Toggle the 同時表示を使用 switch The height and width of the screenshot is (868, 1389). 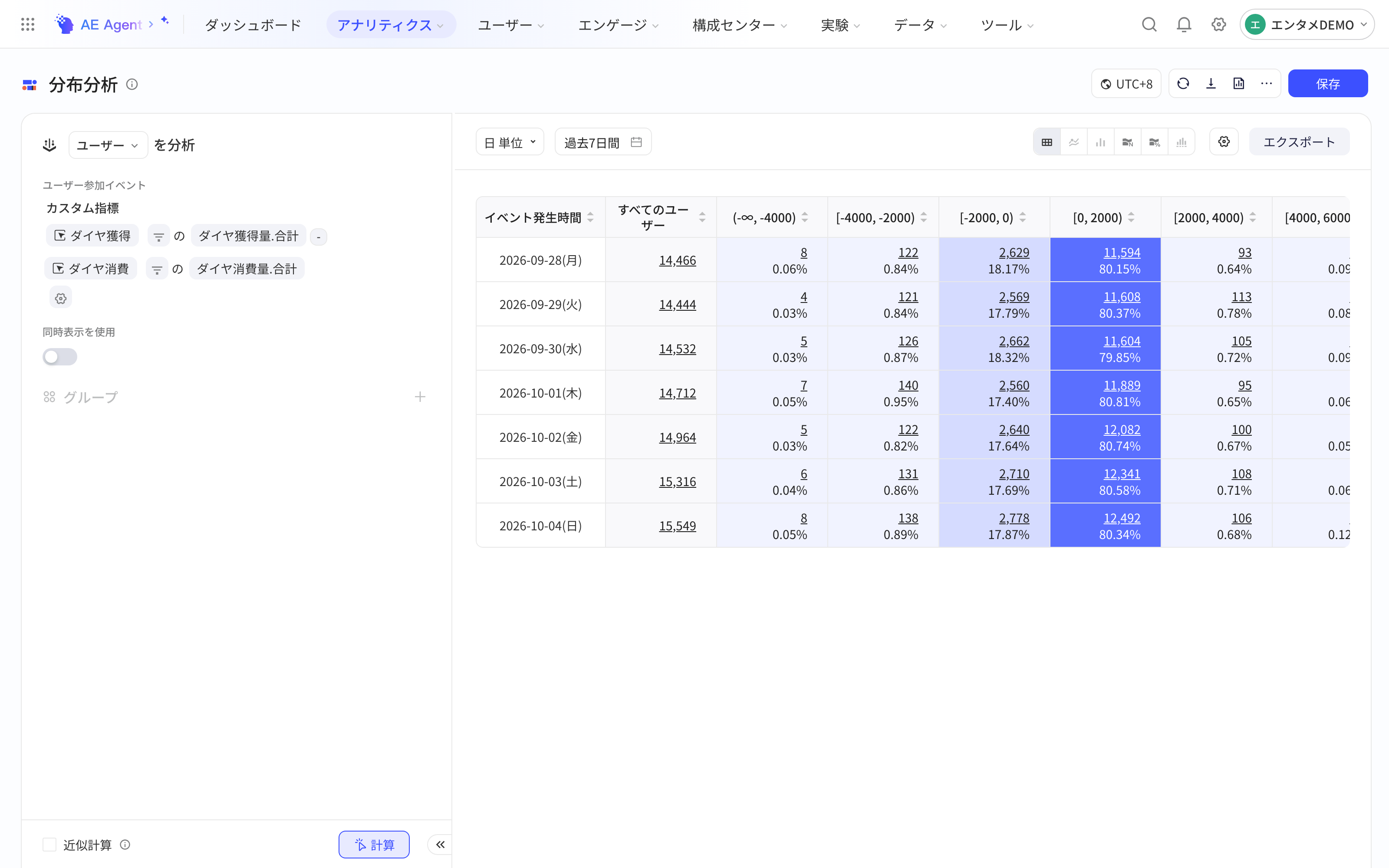(60, 357)
